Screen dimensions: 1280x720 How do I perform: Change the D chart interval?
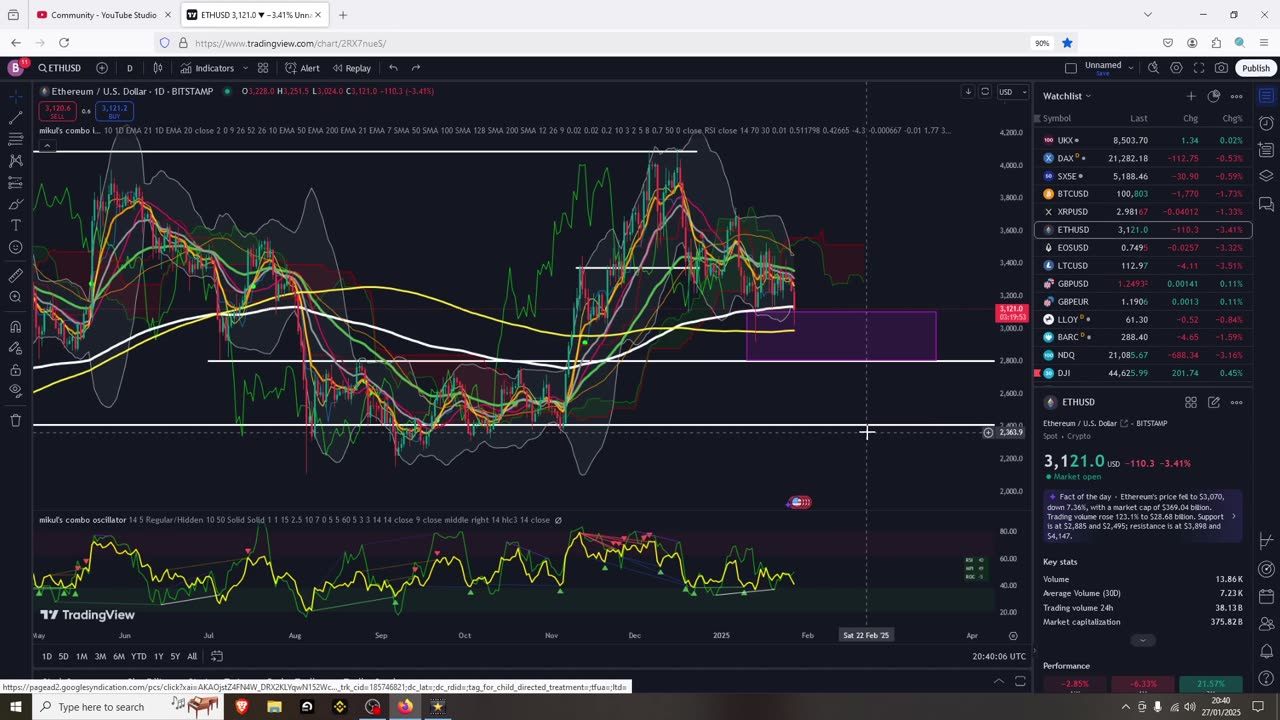(x=129, y=68)
